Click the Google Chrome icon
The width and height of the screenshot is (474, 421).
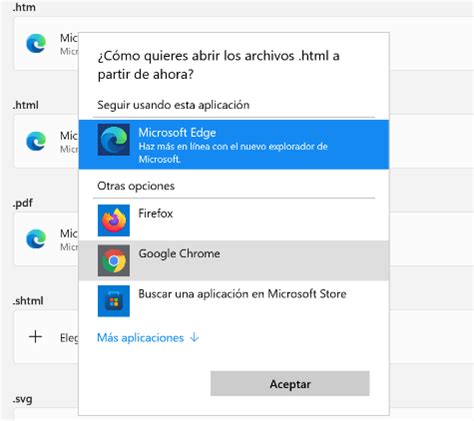pos(114,261)
